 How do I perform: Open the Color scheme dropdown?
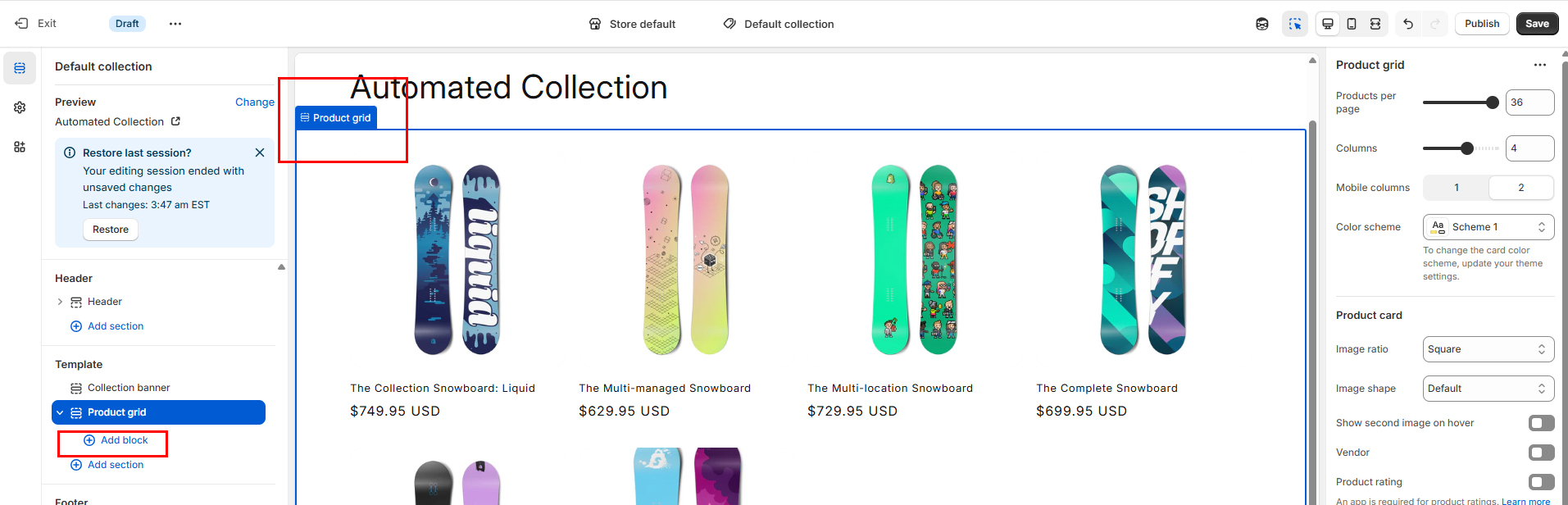[1488, 227]
